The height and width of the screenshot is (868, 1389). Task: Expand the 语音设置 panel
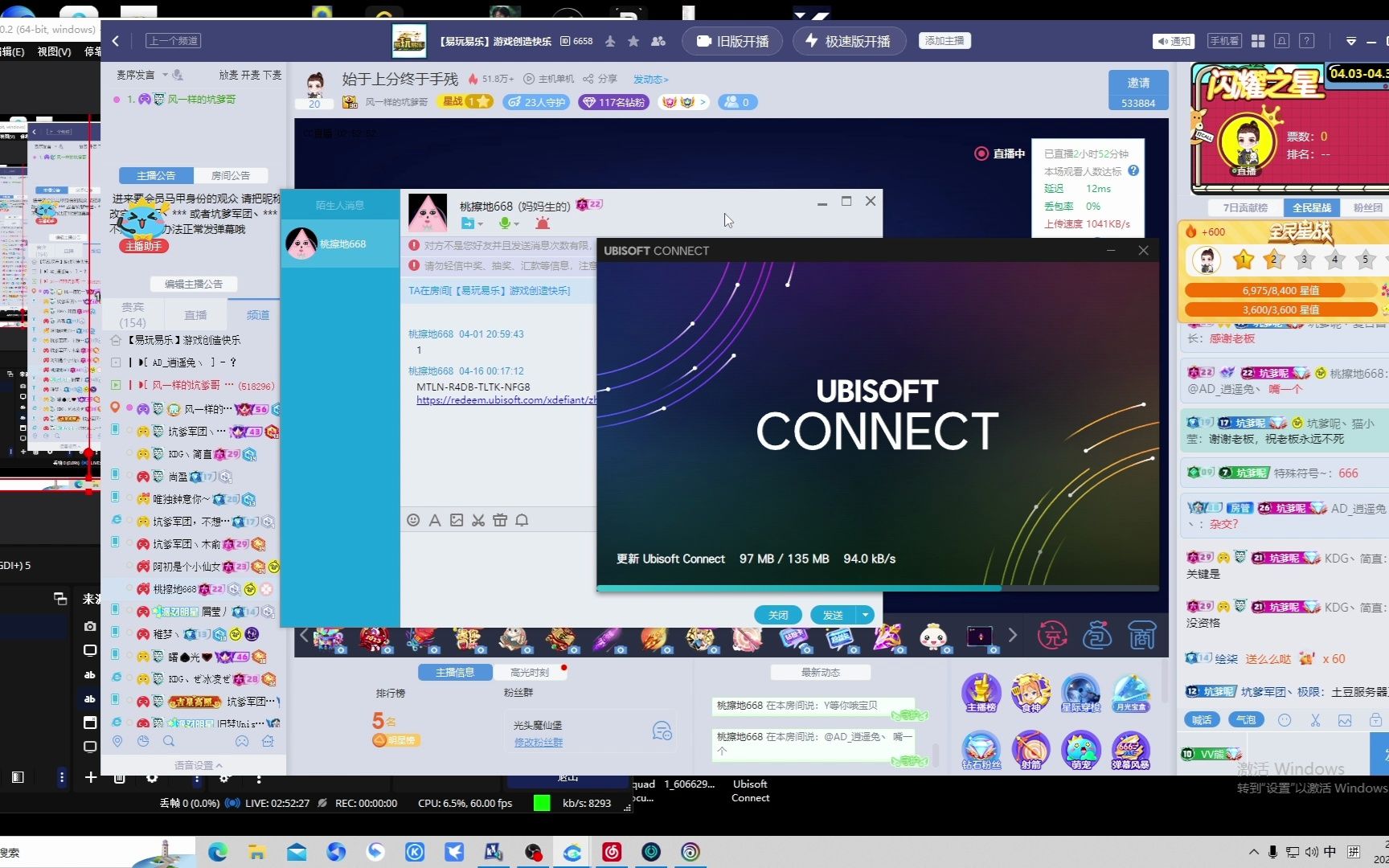click(x=199, y=765)
